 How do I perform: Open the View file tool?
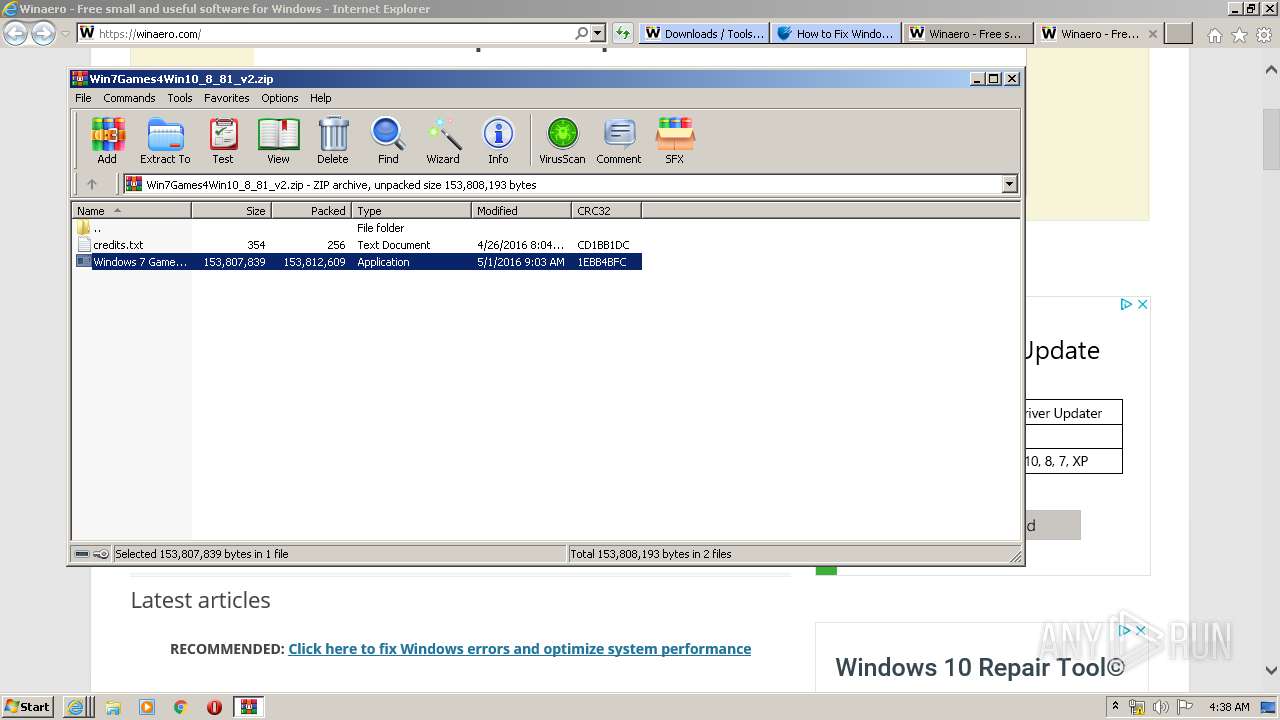coord(278,140)
